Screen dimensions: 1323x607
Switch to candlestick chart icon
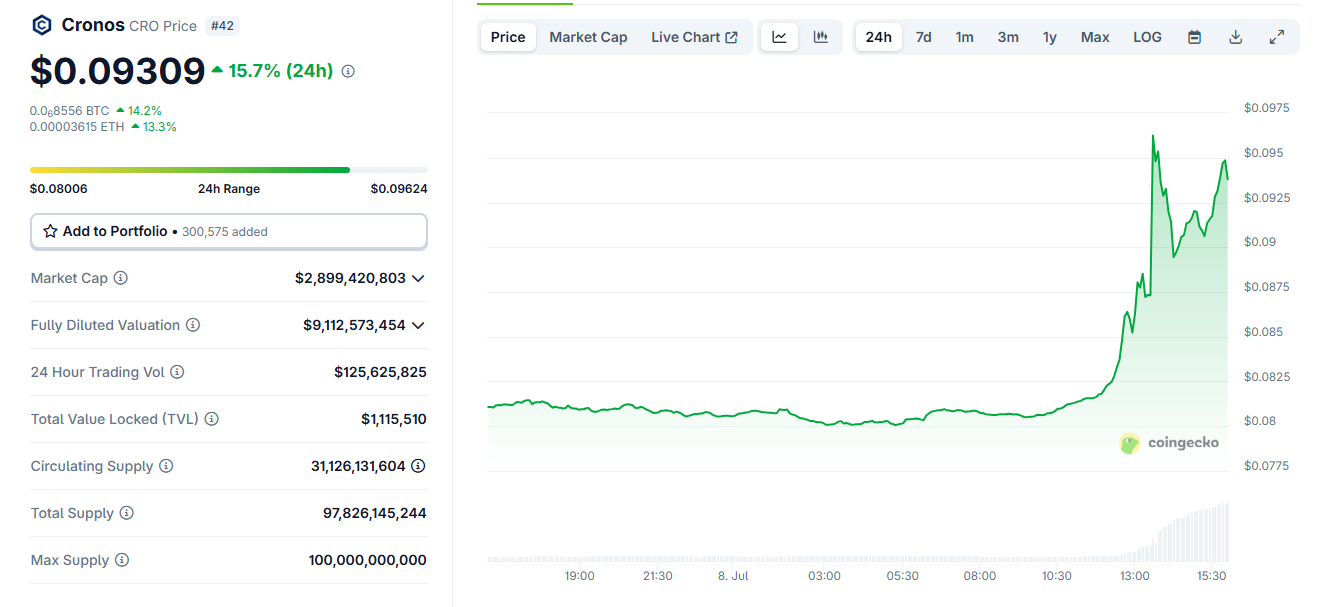821,37
